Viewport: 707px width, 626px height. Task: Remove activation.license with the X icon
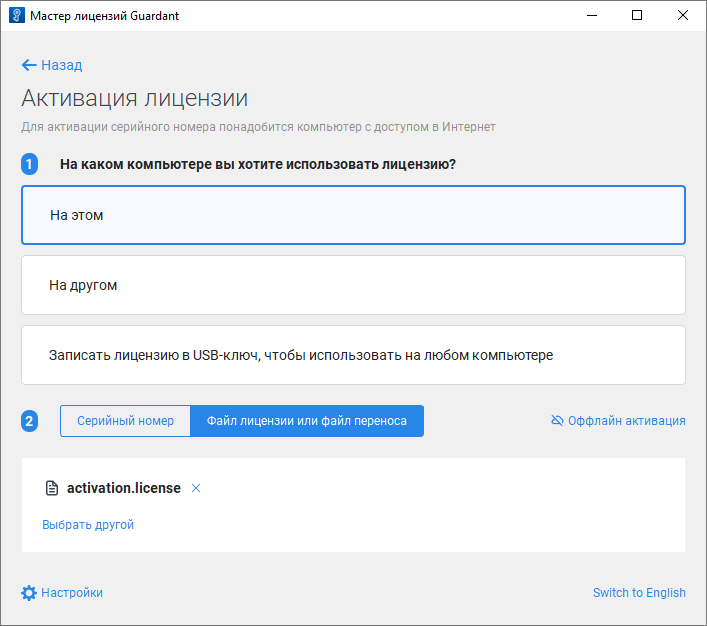(196, 488)
